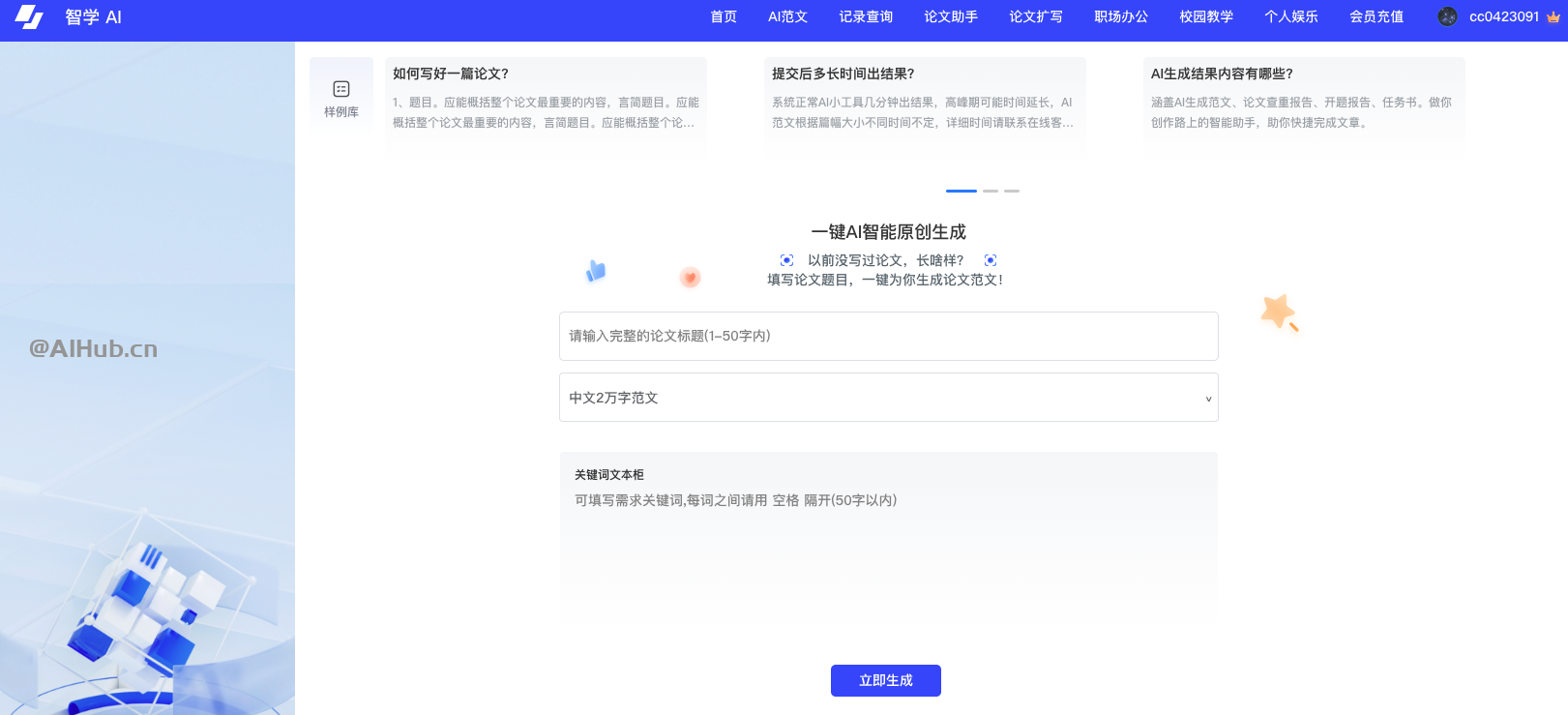Click the user avatar icon
The width and height of the screenshot is (1568, 715).
click(x=1447, y=16)
